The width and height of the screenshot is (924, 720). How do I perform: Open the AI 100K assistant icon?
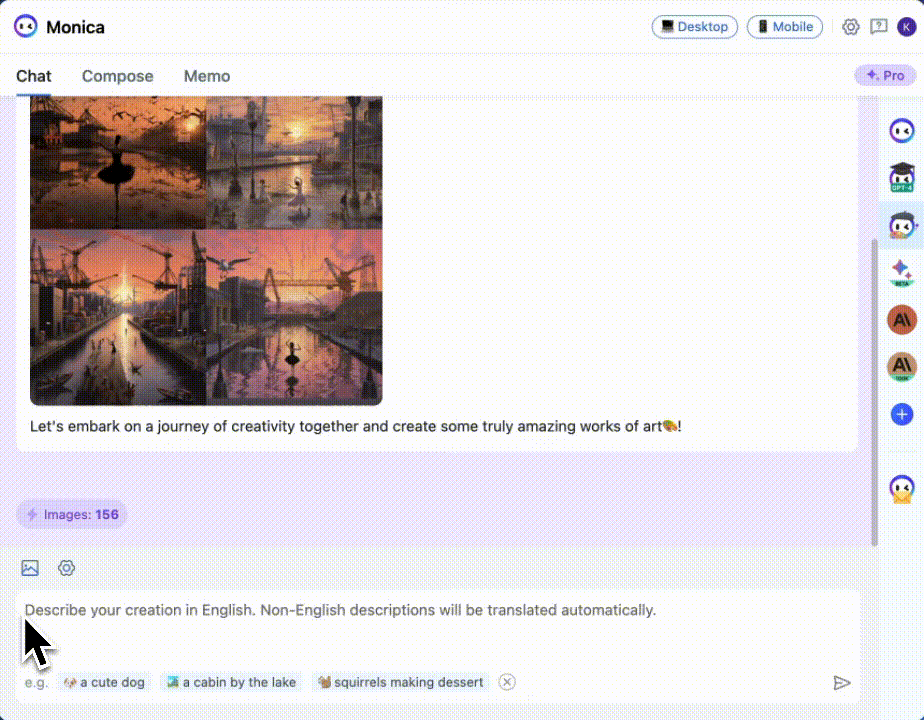point(900,367)
